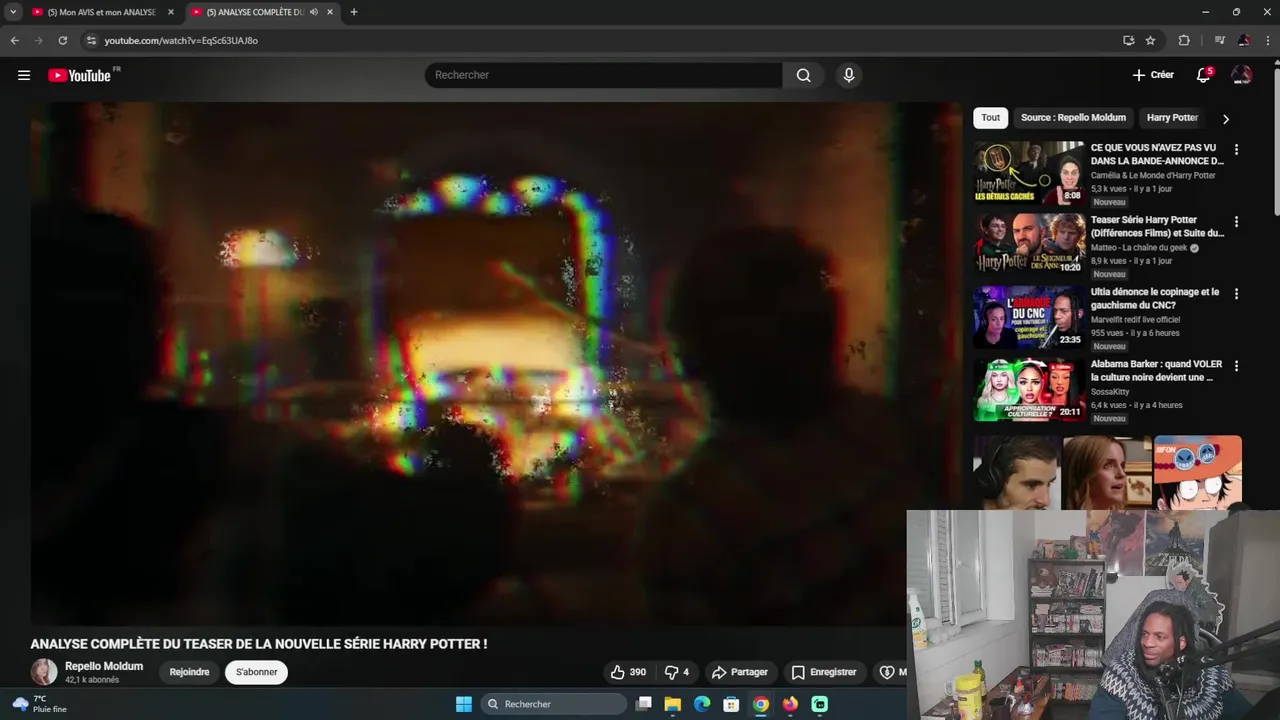The image size is (1280, 720).
Task: Switch to Chrome on the taskbar
Action: [761, 704]
